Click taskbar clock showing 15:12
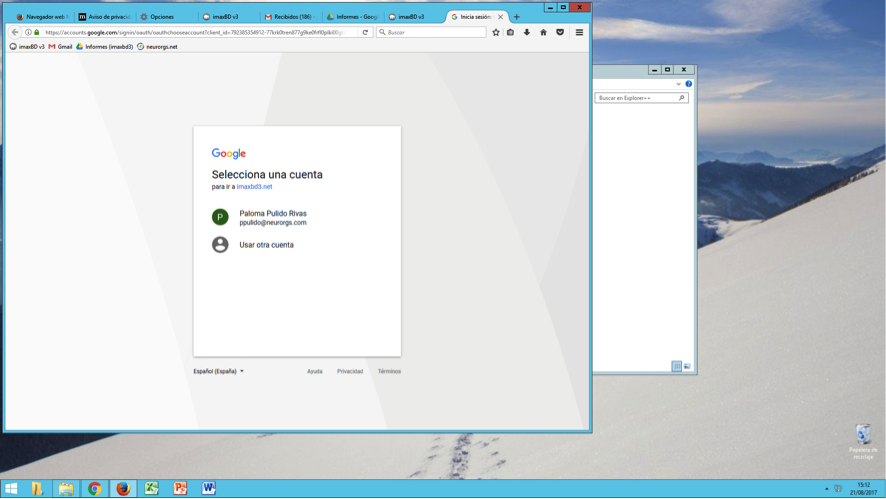The width and height of the screenshot is (886, 499). (x=863, y=489)
